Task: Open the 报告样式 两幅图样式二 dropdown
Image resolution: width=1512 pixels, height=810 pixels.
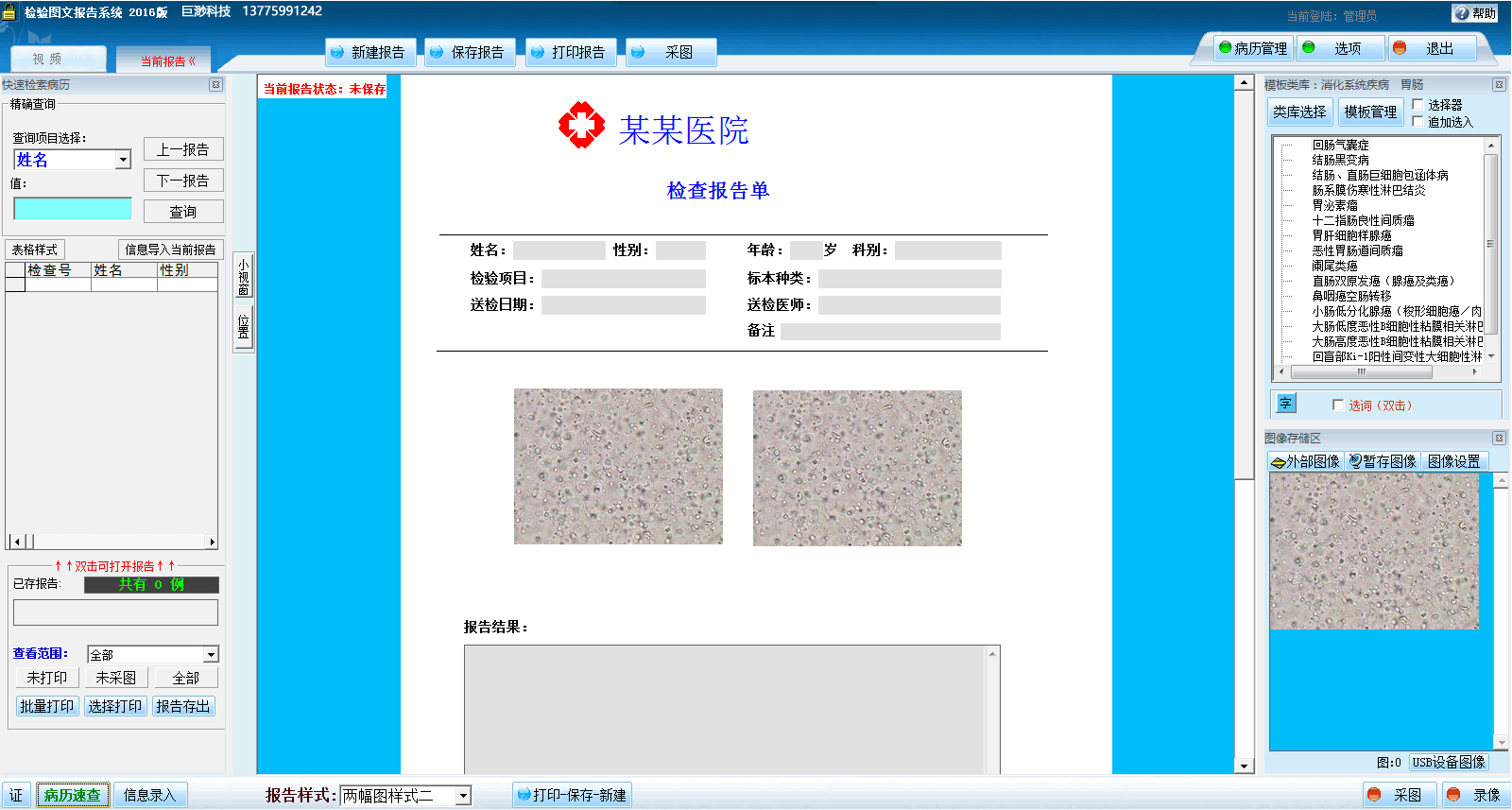Action: pos(463,796)
